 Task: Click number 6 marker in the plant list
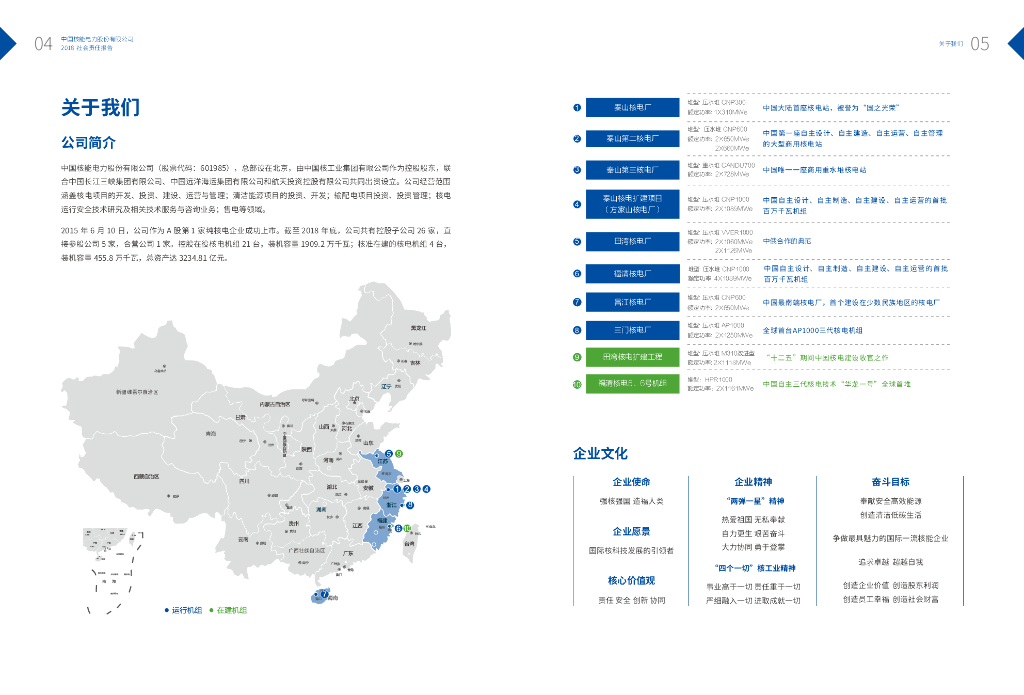[577, 273]
